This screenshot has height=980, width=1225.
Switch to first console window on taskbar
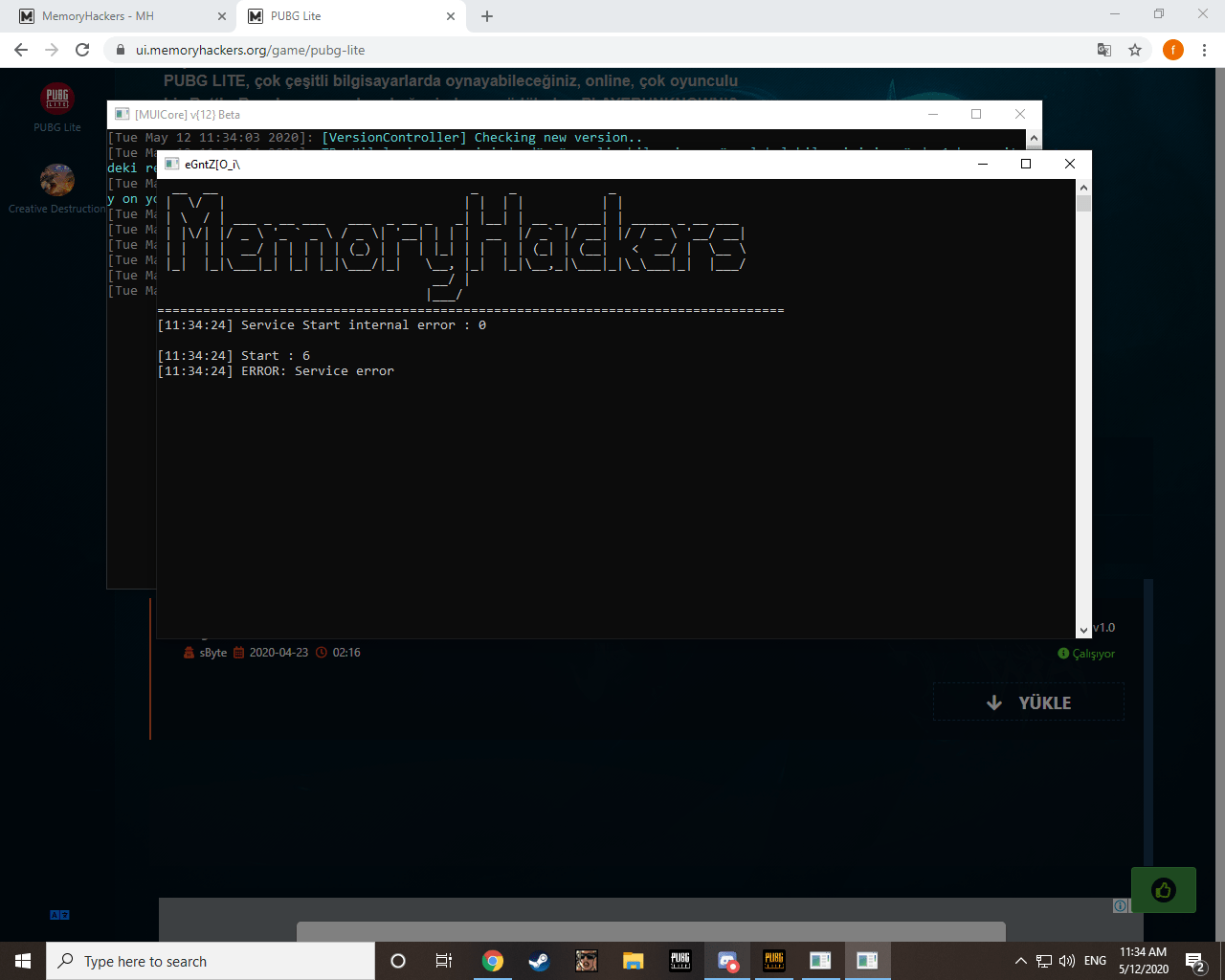click(820, 961)
